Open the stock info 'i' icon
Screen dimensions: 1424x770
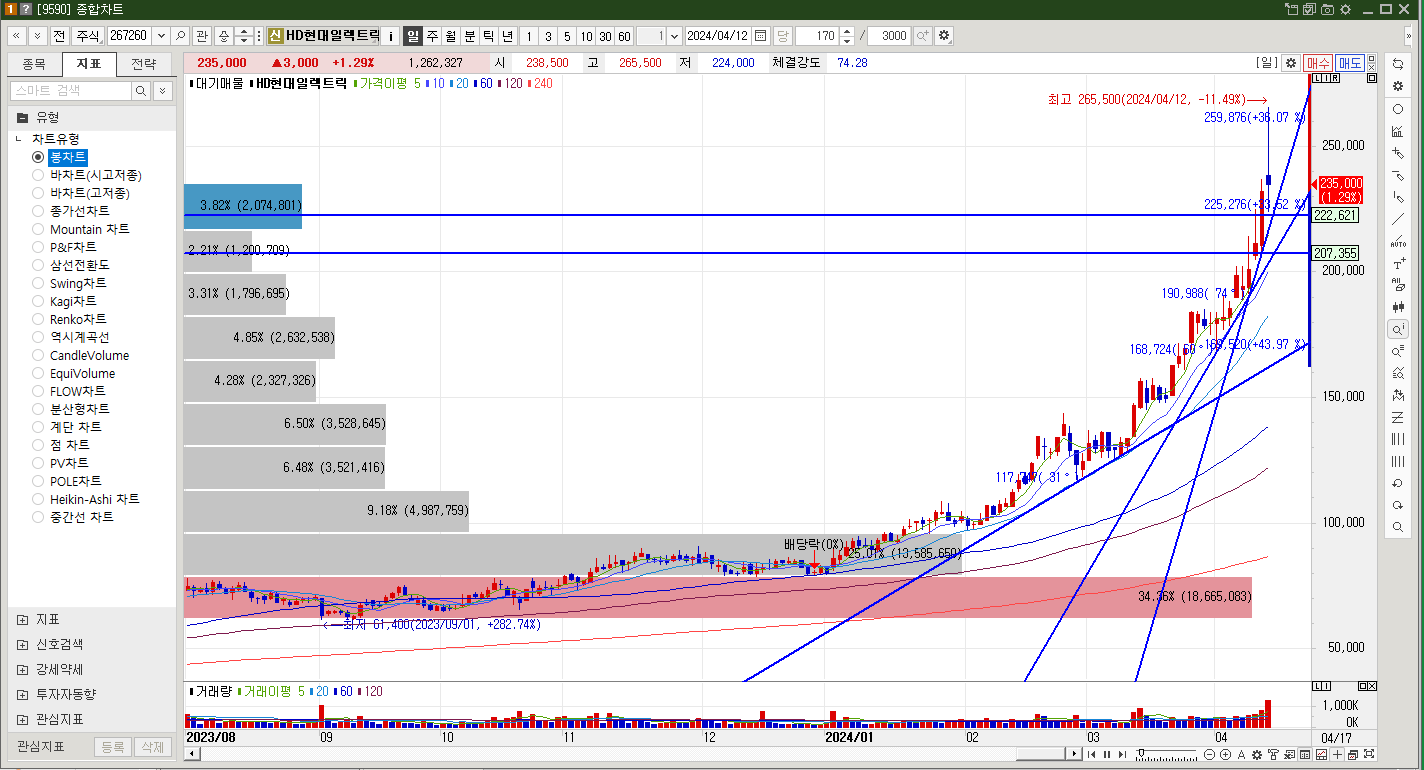coord(391,35)
